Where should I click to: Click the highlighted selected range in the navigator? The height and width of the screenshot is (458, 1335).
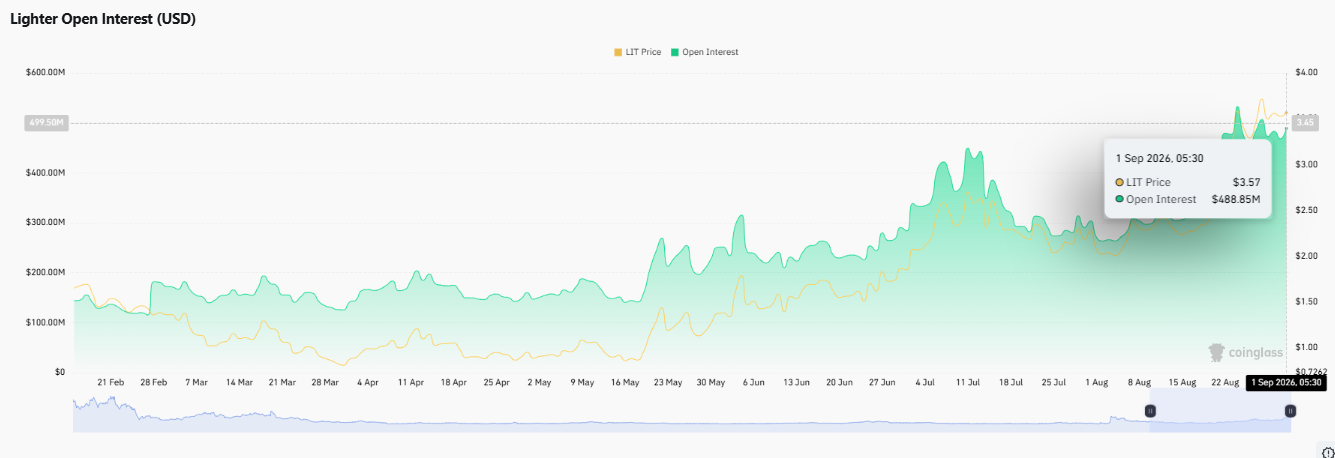coord(1220,411)
